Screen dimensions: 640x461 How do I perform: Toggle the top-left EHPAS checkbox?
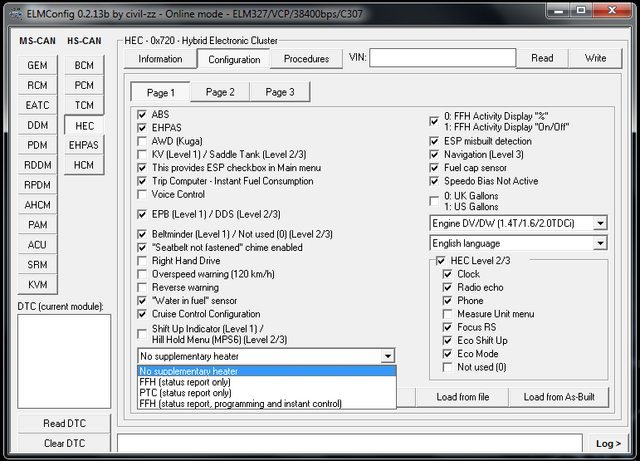point(142,128)
